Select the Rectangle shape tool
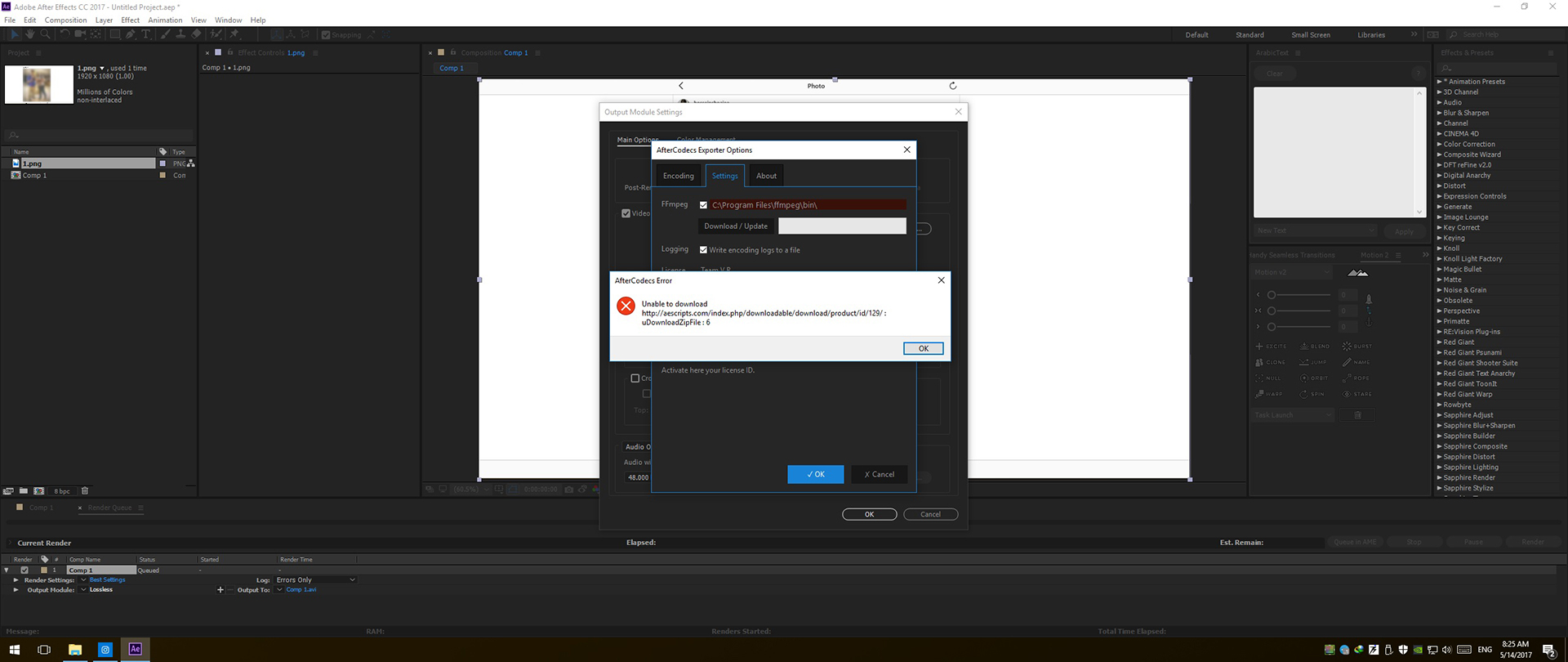1568x662 pixels. coord(115,34)
